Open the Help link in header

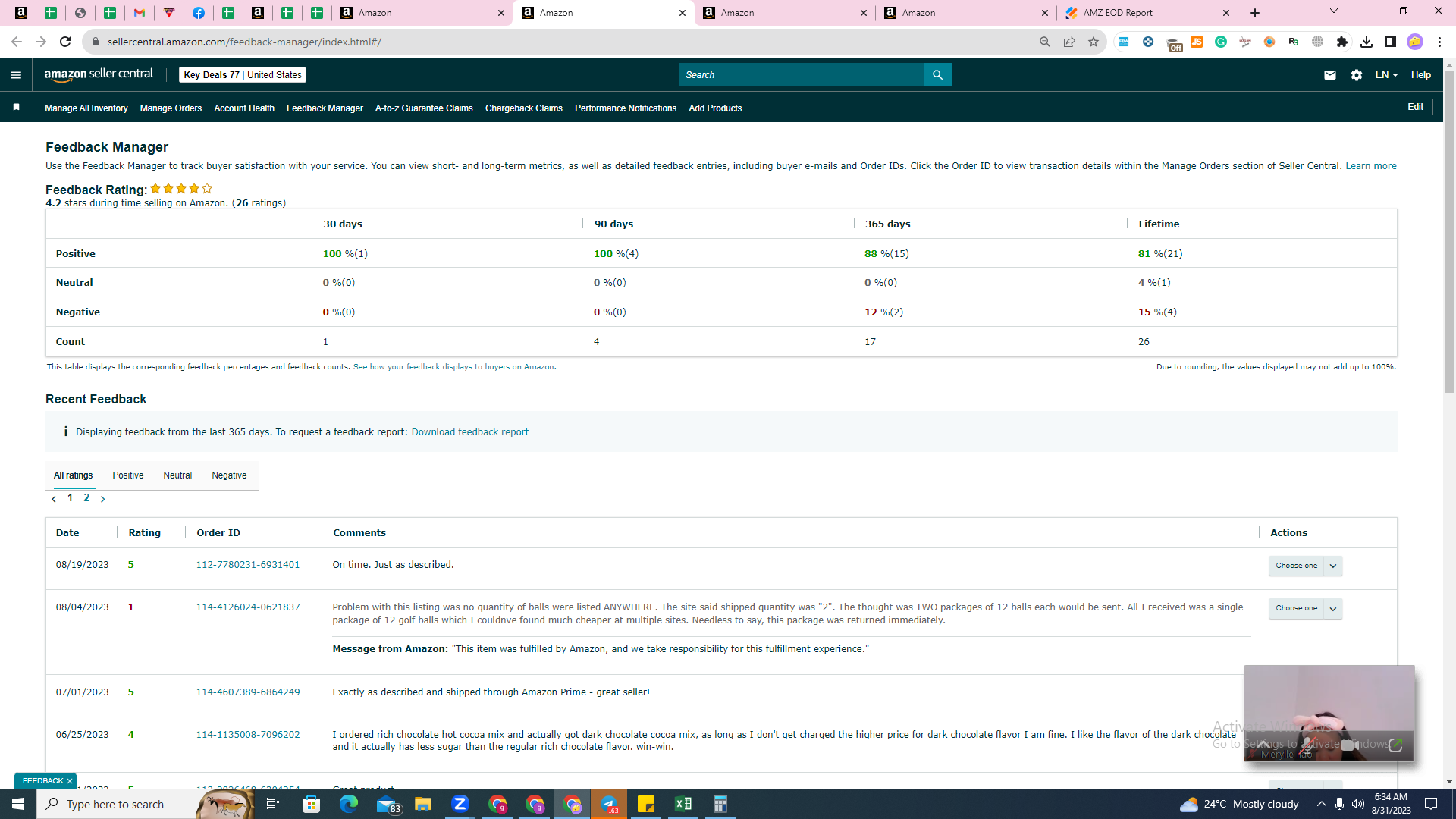tap(1421, 75)
